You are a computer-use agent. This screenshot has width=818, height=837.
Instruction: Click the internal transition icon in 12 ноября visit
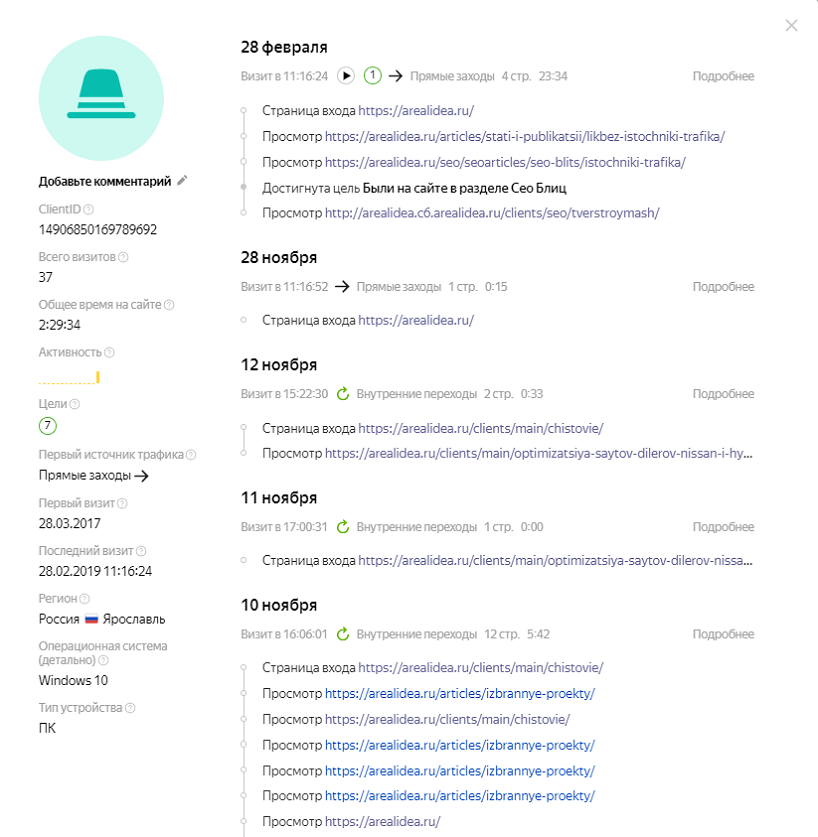click(343, 394)
